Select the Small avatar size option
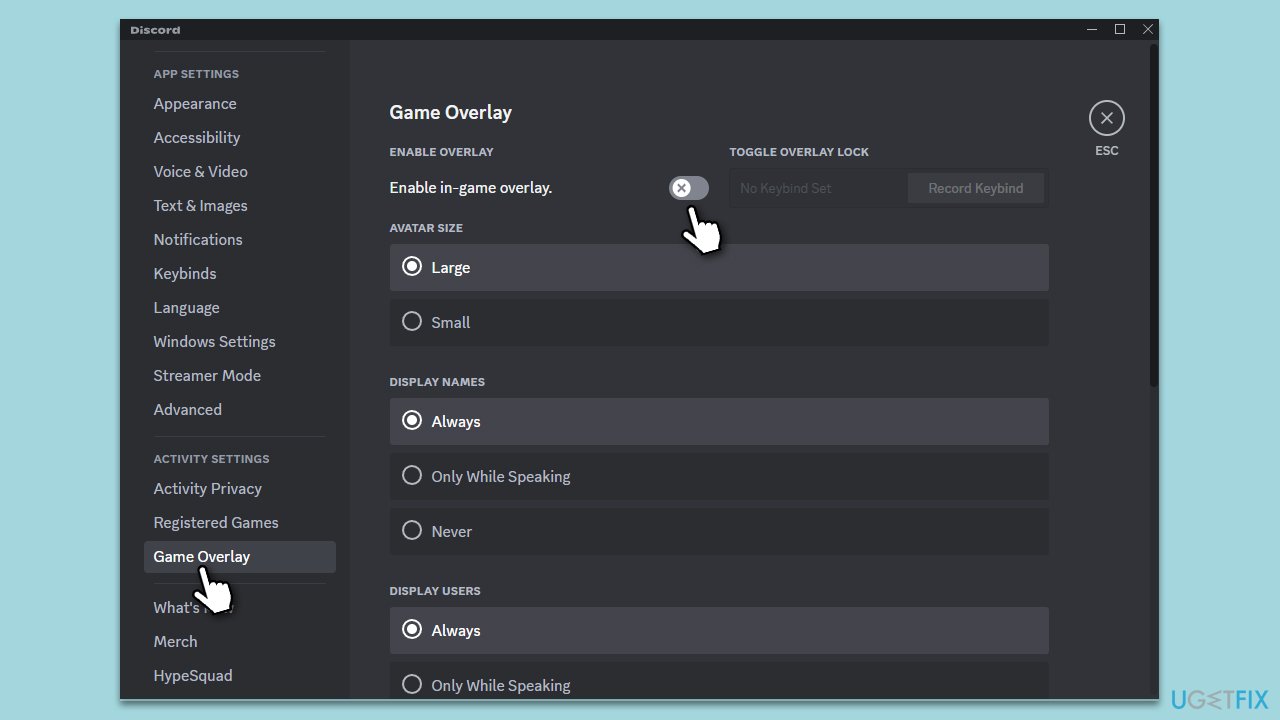Screen dimensions: 1280x720 [x=719, y=322]
